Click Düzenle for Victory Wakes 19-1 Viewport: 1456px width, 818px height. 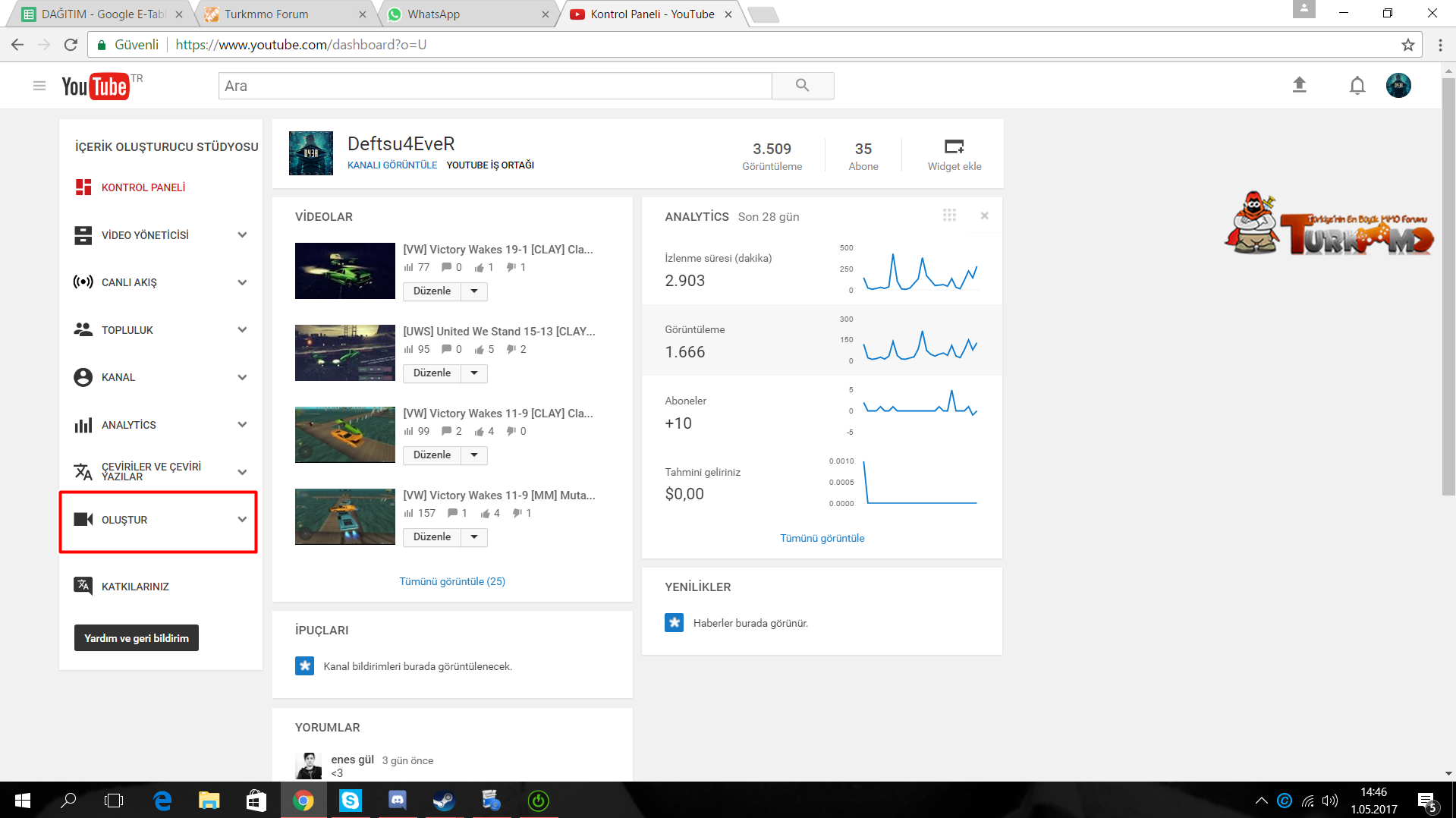tap(432, 291)
